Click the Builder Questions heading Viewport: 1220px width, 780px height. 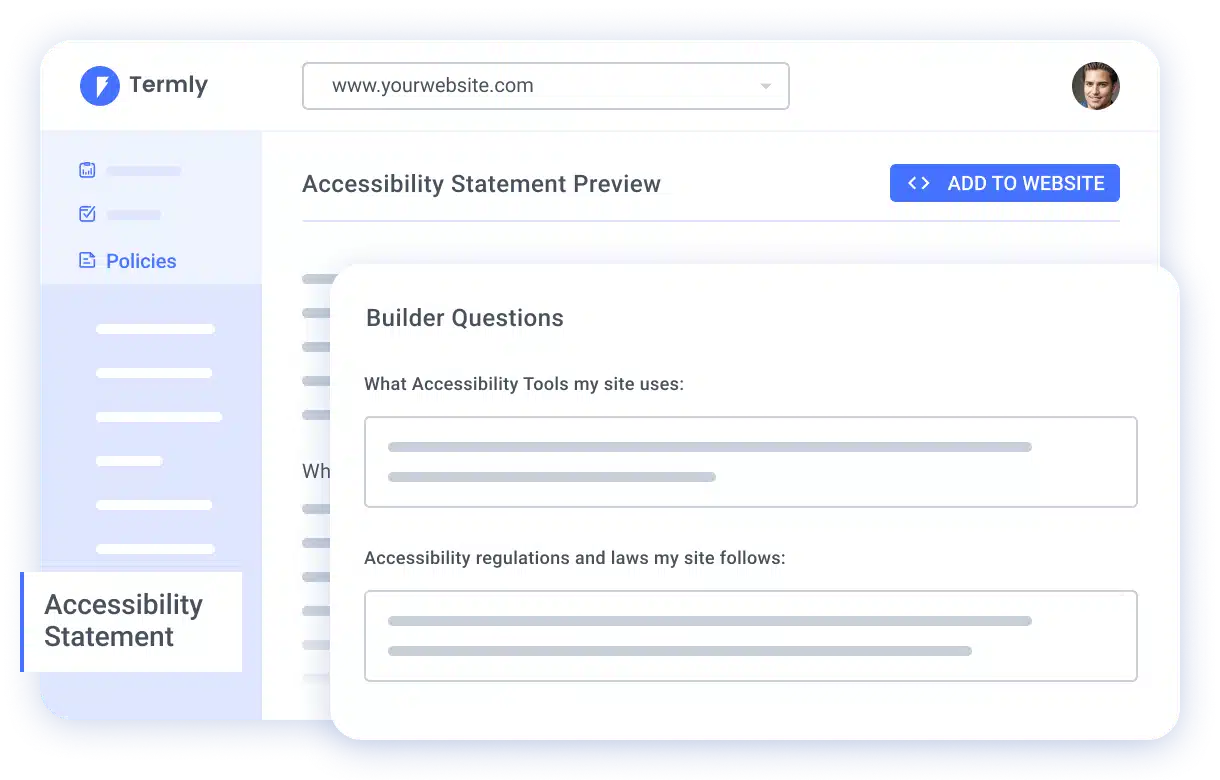point(464,318)
